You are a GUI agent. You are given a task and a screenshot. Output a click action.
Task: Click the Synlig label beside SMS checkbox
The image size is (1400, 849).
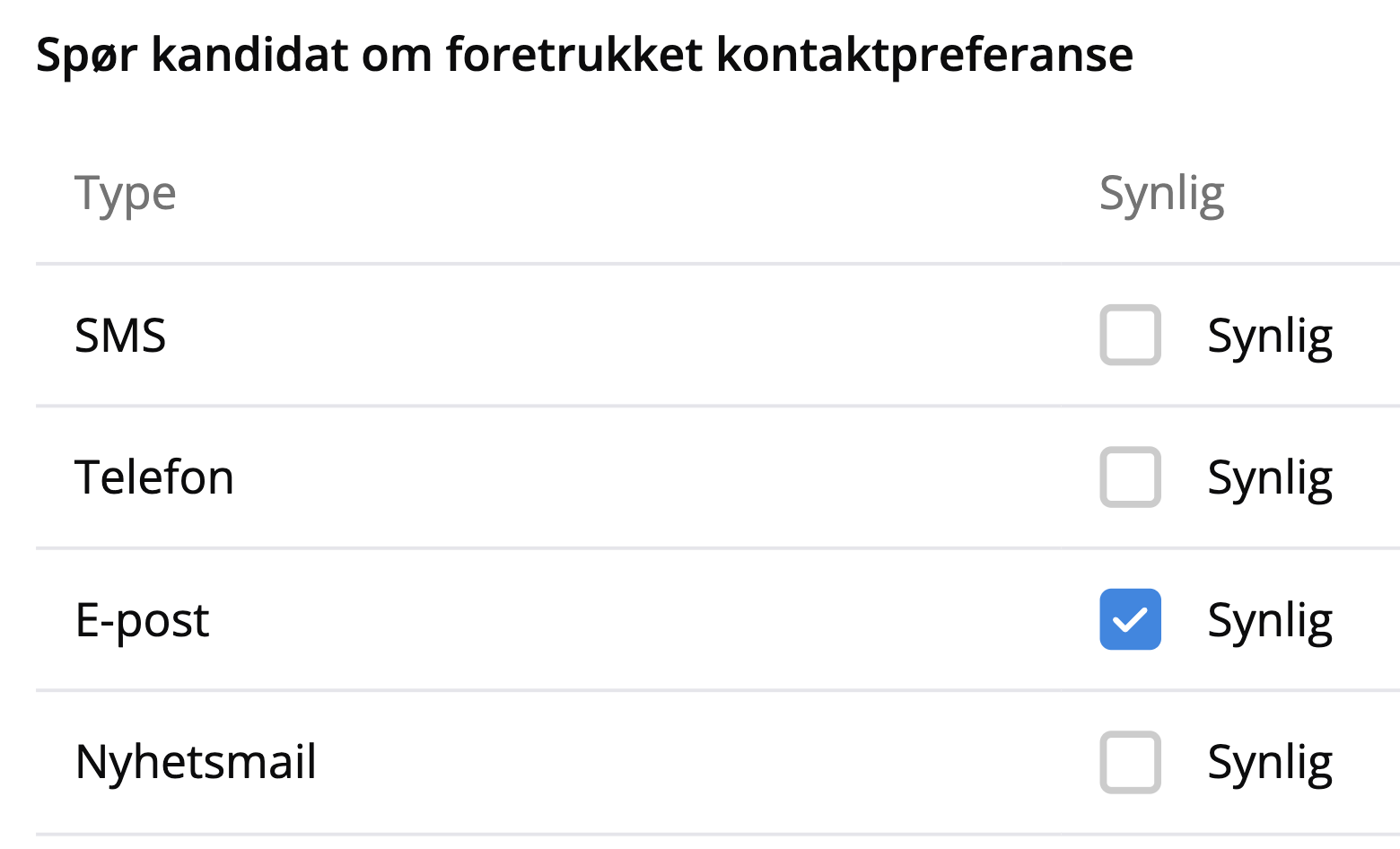1269,337
